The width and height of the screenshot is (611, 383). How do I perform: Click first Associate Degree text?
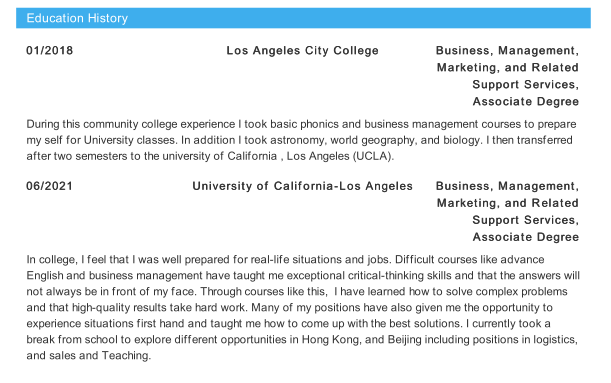pyautogui.click(x=526, y=102)
